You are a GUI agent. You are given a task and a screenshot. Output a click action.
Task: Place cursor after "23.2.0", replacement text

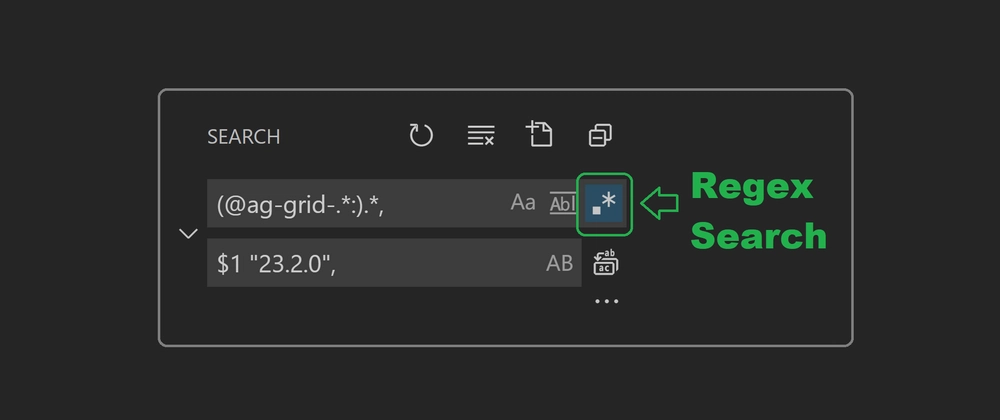(337, 263)
